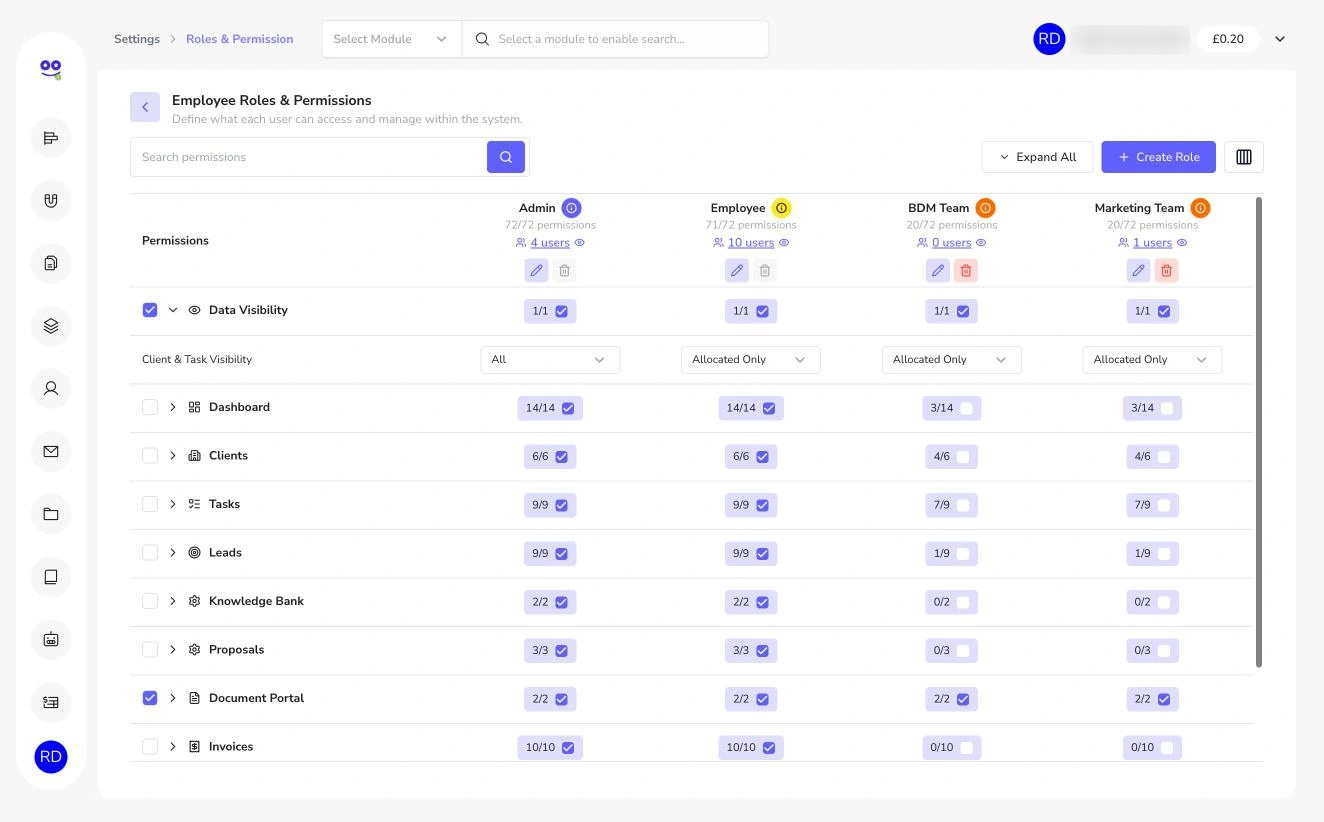The height and width of the screenshot is (822, 1324).
Task: Open the Employee 10 users link
Action: [x=751, y=243]
